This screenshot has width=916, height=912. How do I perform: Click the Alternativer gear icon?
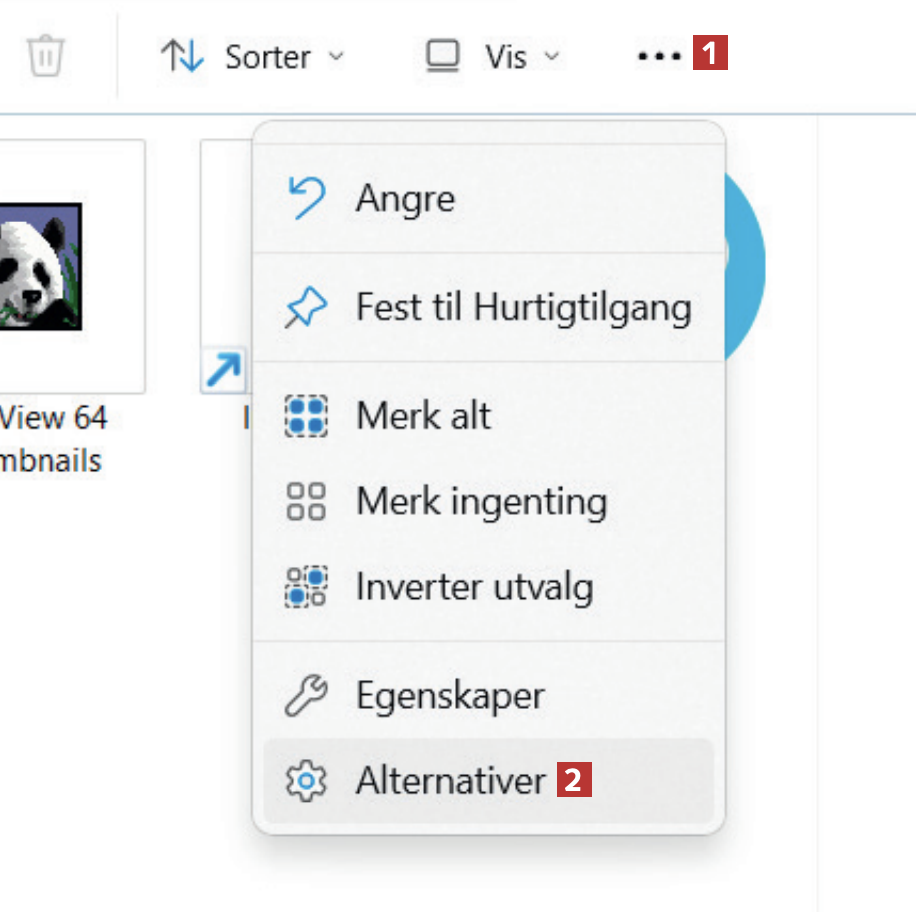click(306, 781)
